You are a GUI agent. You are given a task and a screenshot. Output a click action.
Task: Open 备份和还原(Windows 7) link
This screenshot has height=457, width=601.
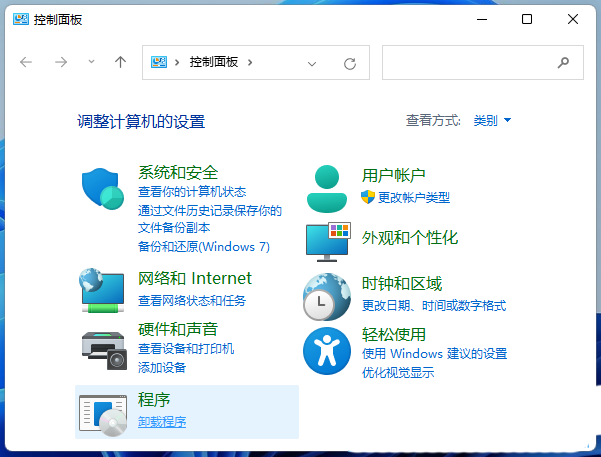204,246
